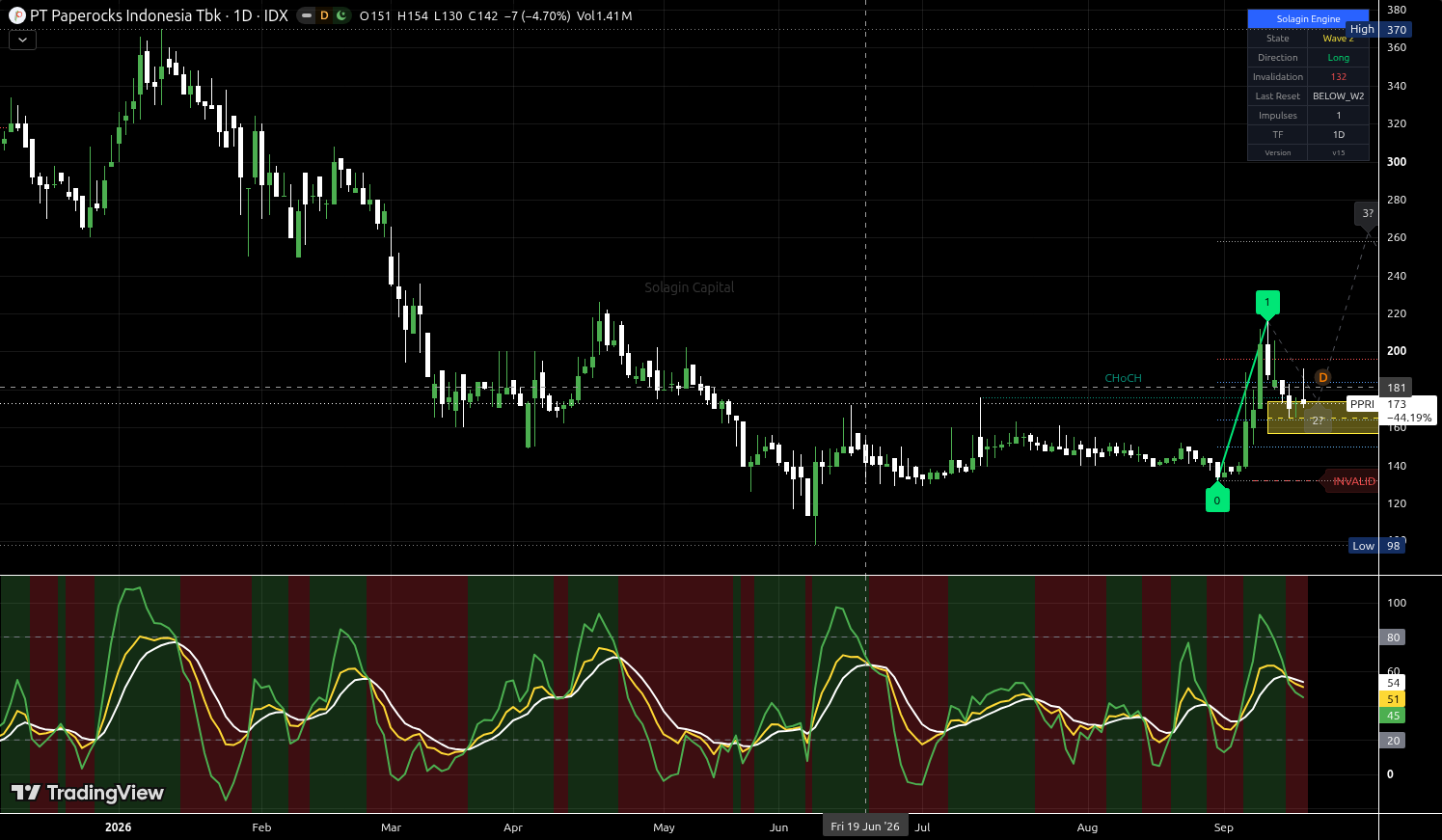Click the grey dash status pill icon
This screenshot has width=1442, height=840.
click(x=307, y=15)
